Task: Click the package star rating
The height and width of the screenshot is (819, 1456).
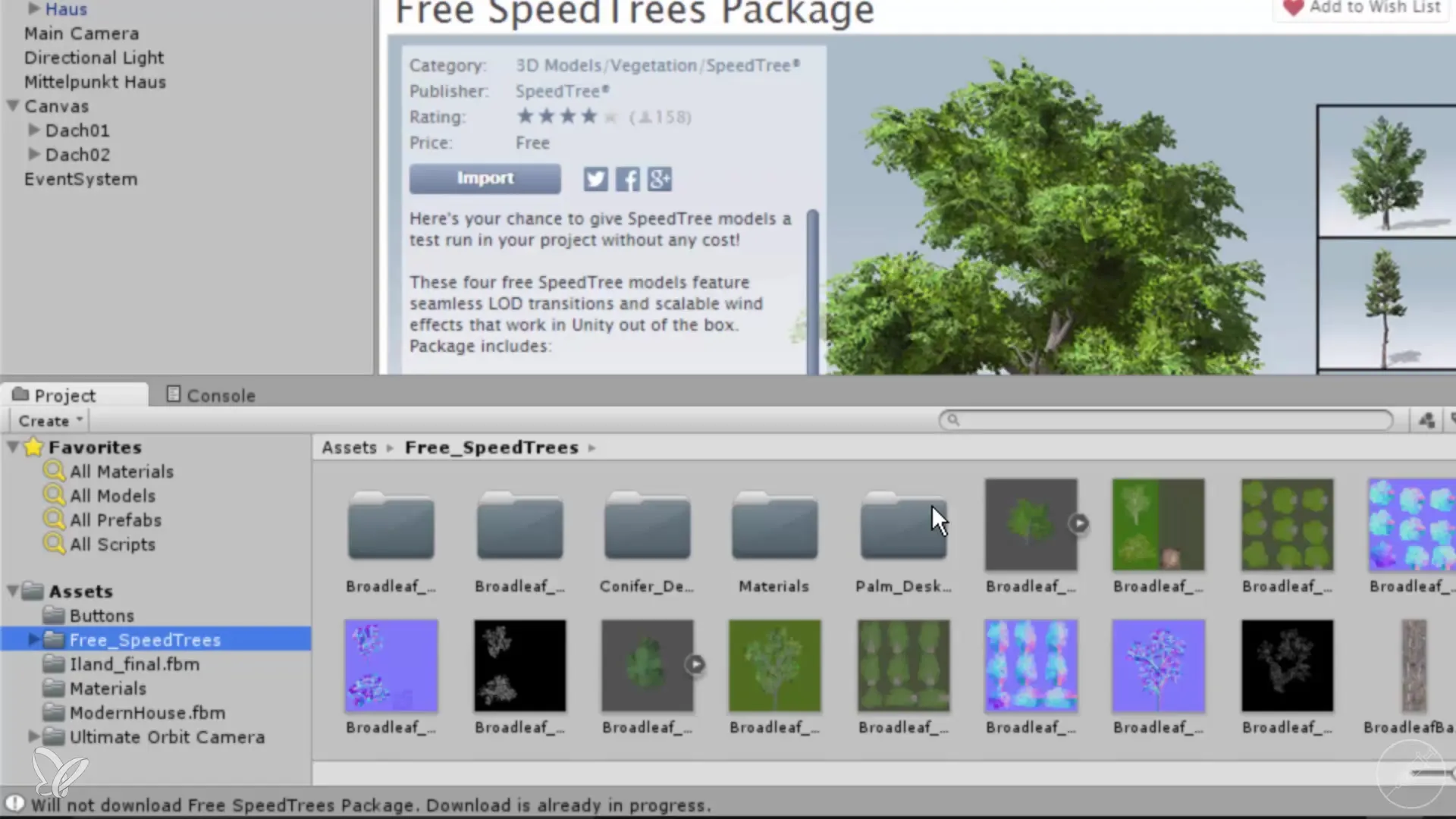Action: [x=567, y=117]
